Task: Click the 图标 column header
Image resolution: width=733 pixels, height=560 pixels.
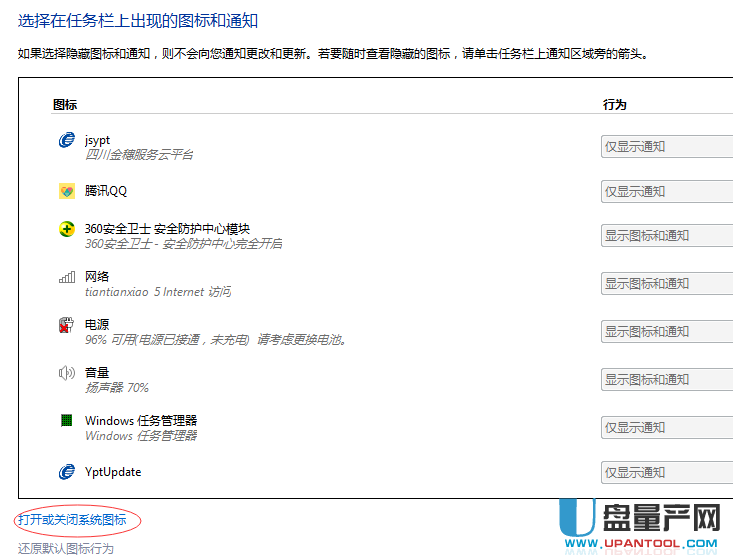Action: (64, 104)
